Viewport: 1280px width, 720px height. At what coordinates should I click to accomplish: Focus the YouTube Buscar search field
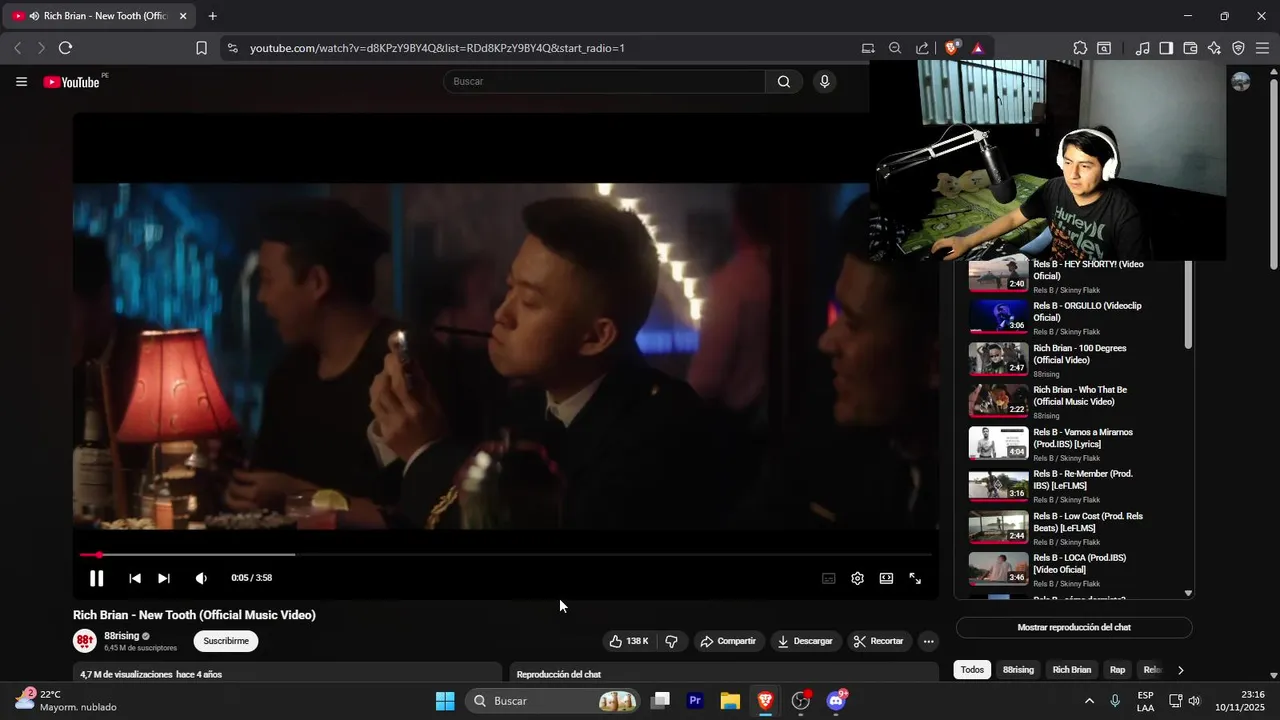pos(605,82)
